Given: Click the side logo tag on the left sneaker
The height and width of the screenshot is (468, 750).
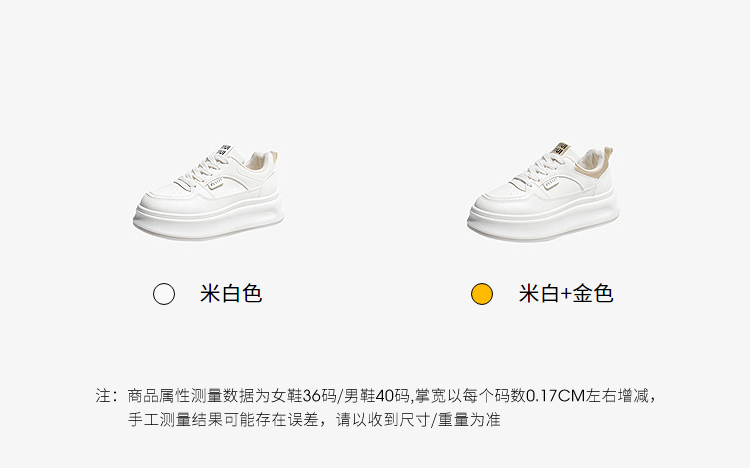Looking at the screenshot, I should coord(215,182).
